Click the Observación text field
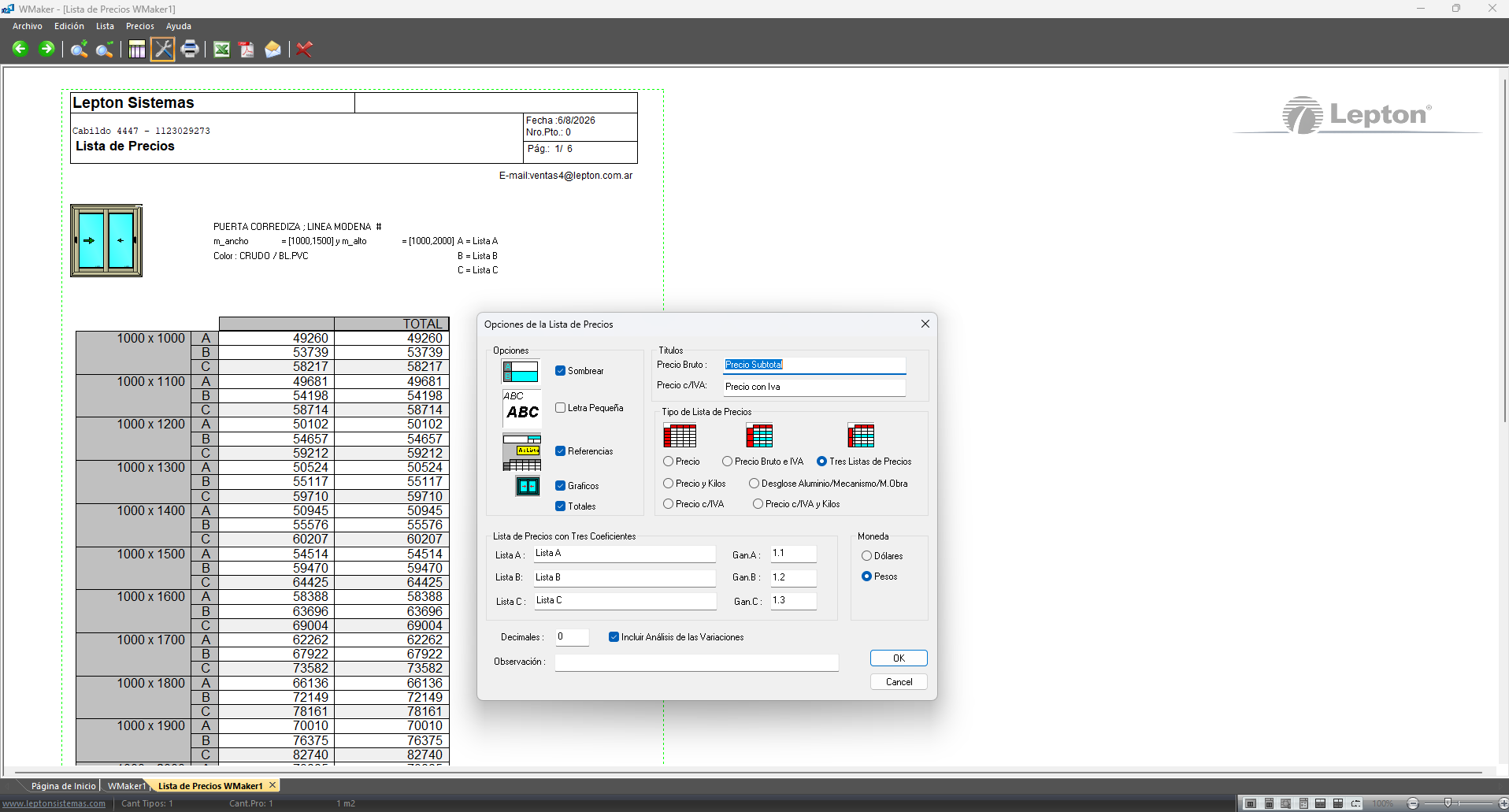This screenshot has height=812, width=1509. pos(696,662)
